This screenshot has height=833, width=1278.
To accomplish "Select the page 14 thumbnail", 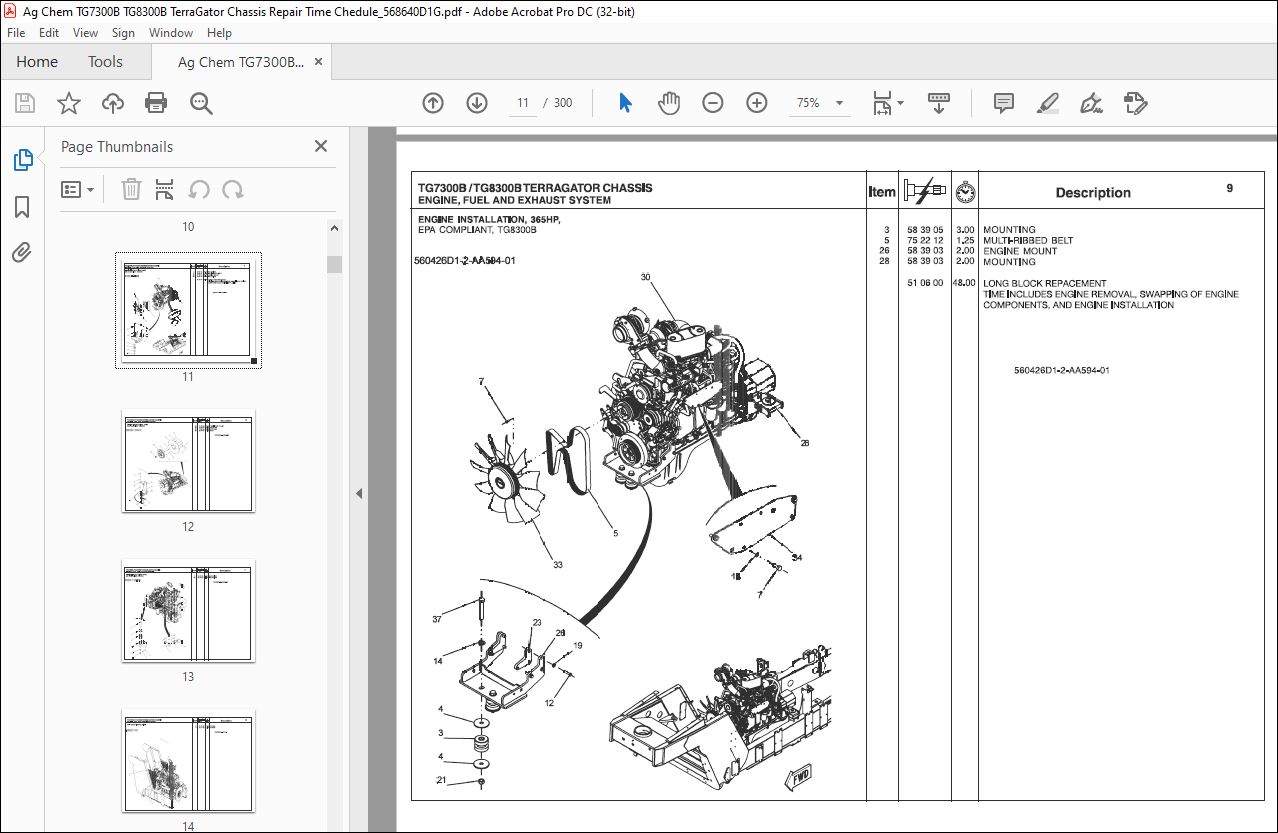I will (x=188, y=760).
